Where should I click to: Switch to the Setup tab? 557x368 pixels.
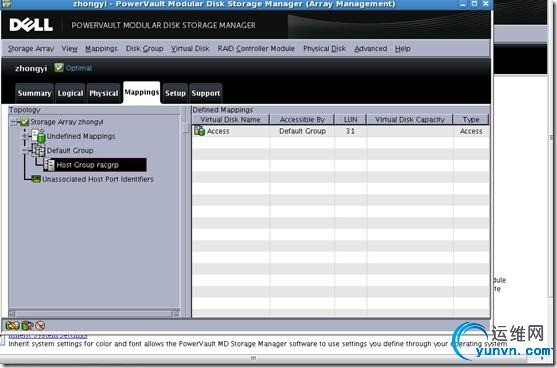(175, 93)
